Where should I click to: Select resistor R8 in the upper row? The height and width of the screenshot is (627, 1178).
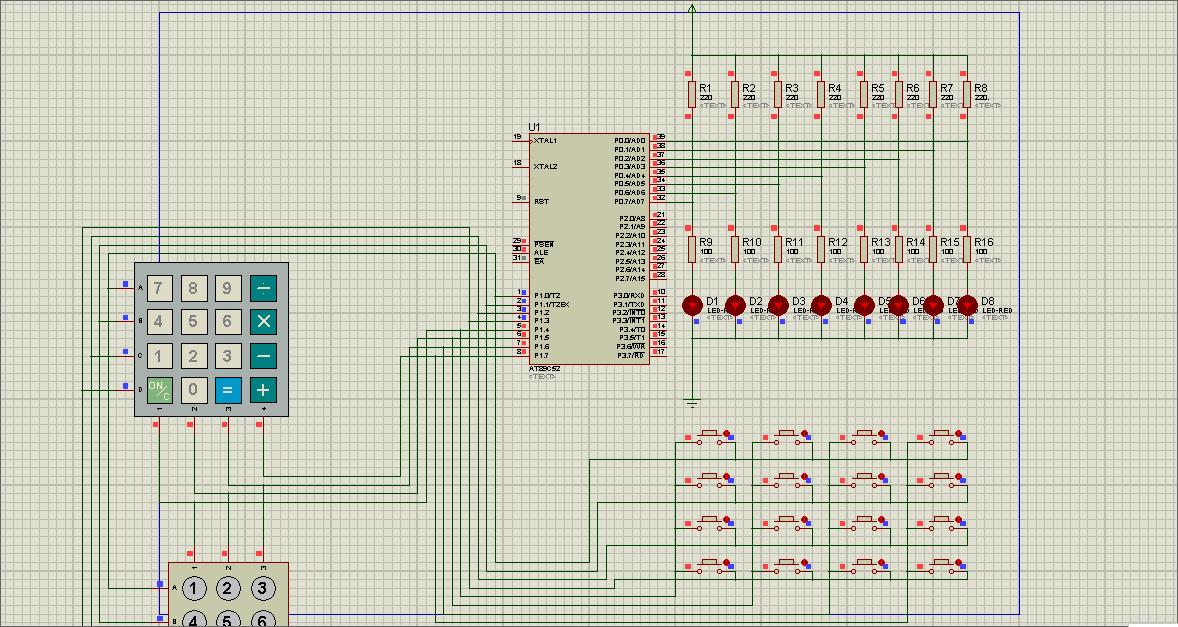click(x=967, y=94)
